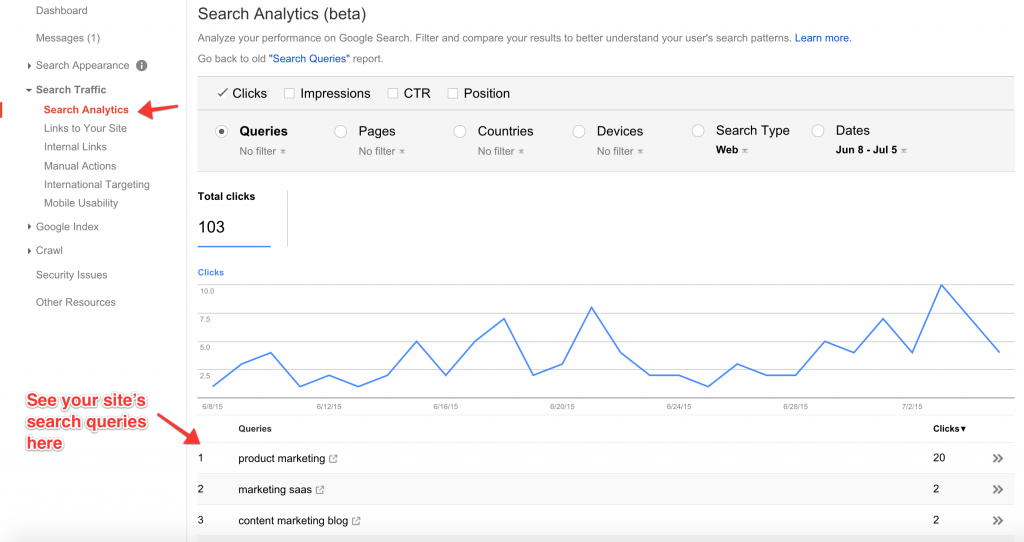Enable the Position checkbox
This screenshot has height=542, width=1024.
(453, 93)
